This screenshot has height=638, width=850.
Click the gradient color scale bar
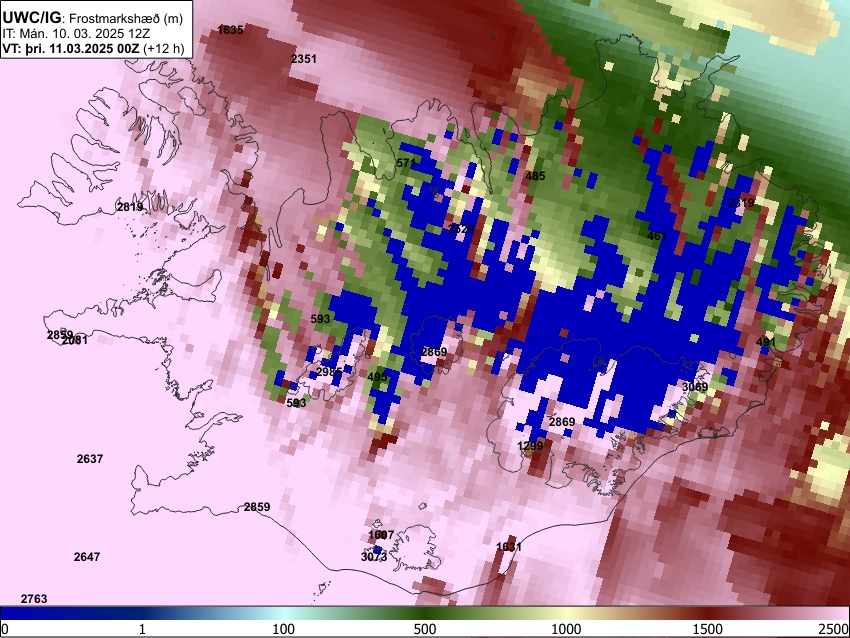[425, 613]
